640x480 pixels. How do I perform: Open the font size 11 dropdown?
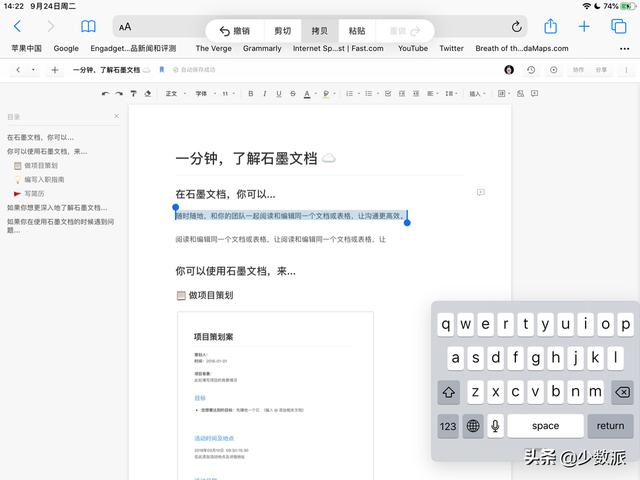click(229, 93)
